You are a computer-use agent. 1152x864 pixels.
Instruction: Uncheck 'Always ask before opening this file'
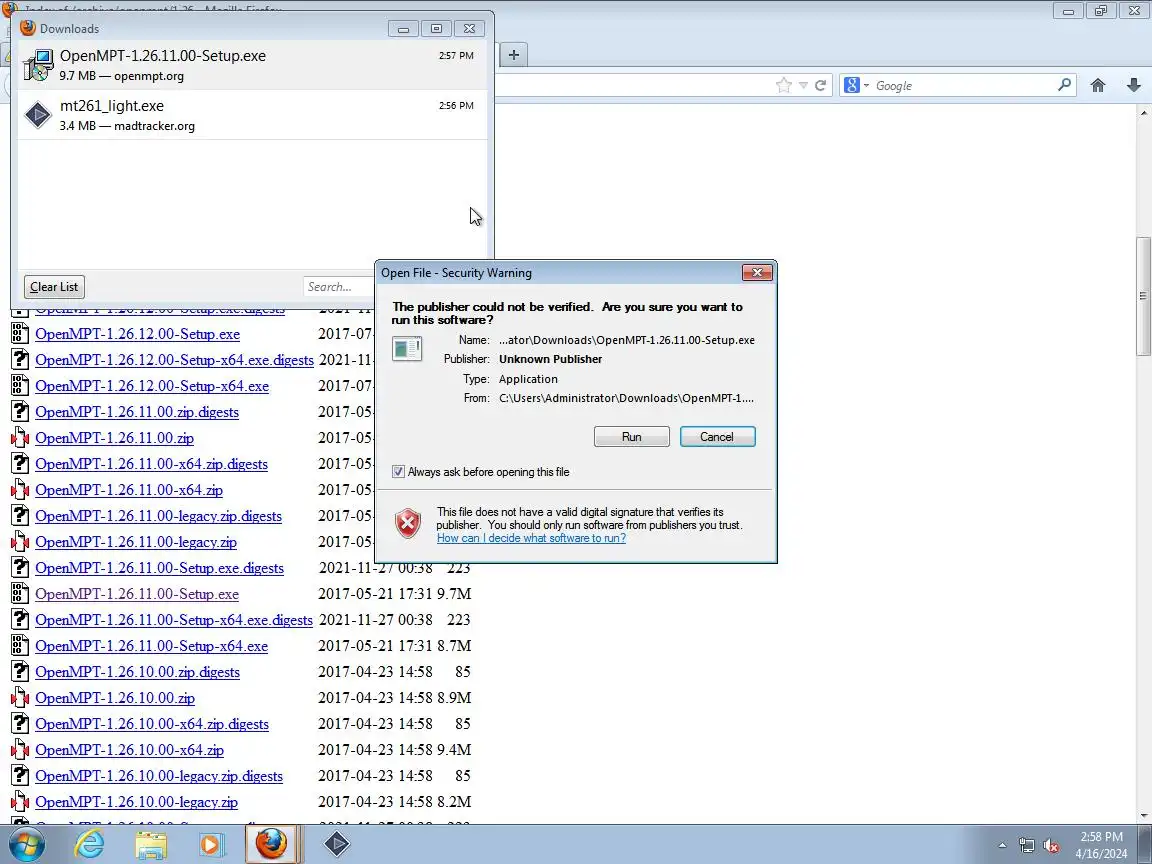tap(398, 472)
